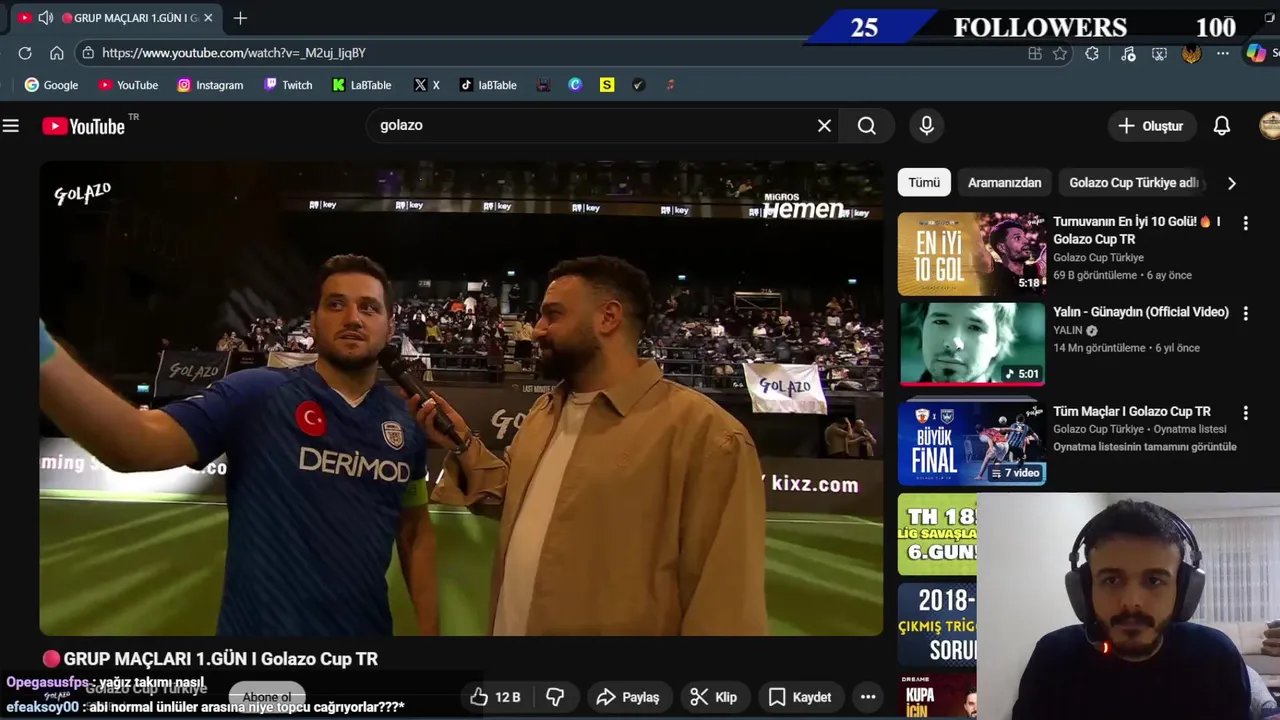Image resolution: width=1280 pixels, height=720 pixels.
Task: Select the Tümü filter chip
Action: (x=924, y=183)
